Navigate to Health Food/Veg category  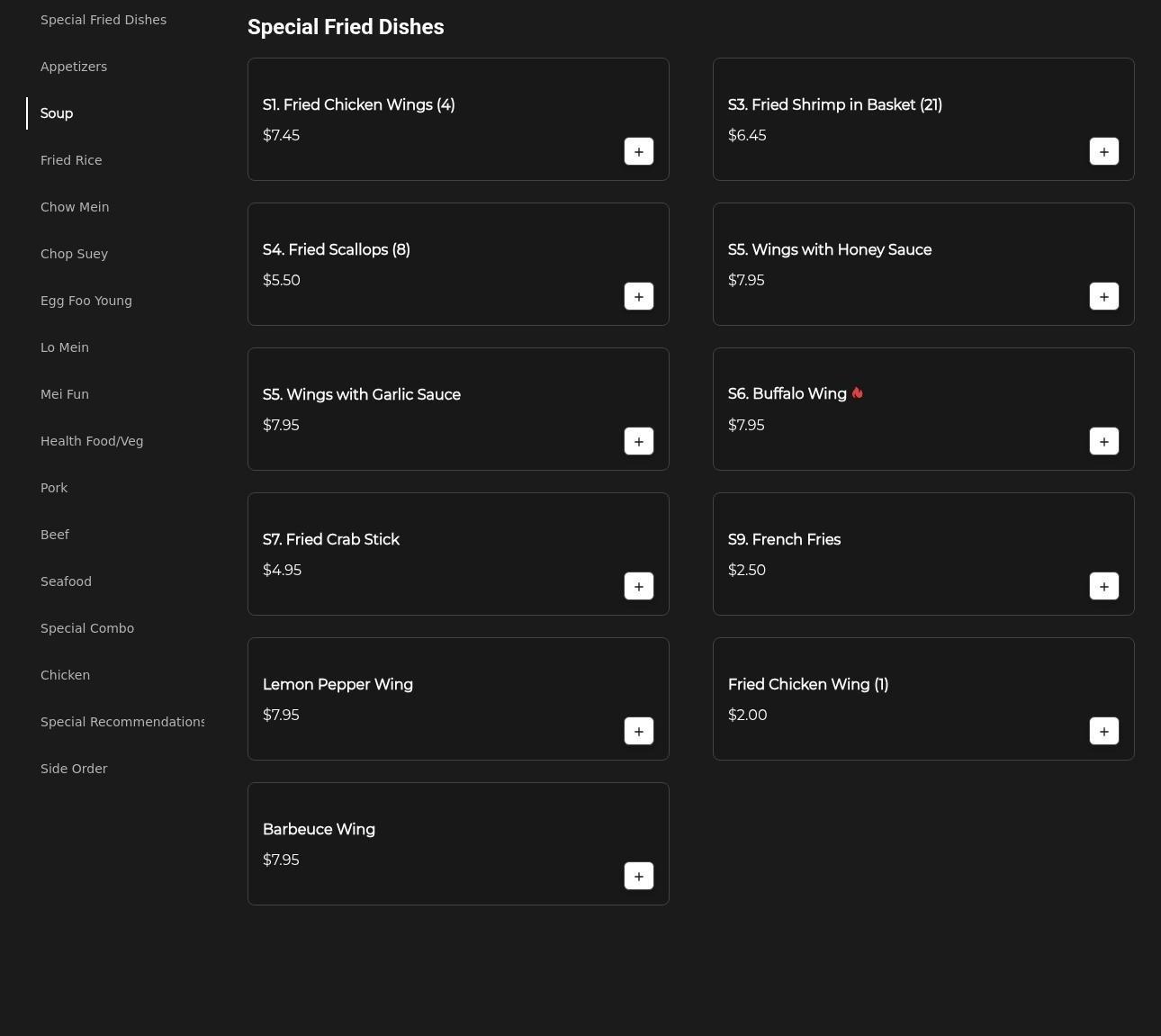tap(92, 441)
